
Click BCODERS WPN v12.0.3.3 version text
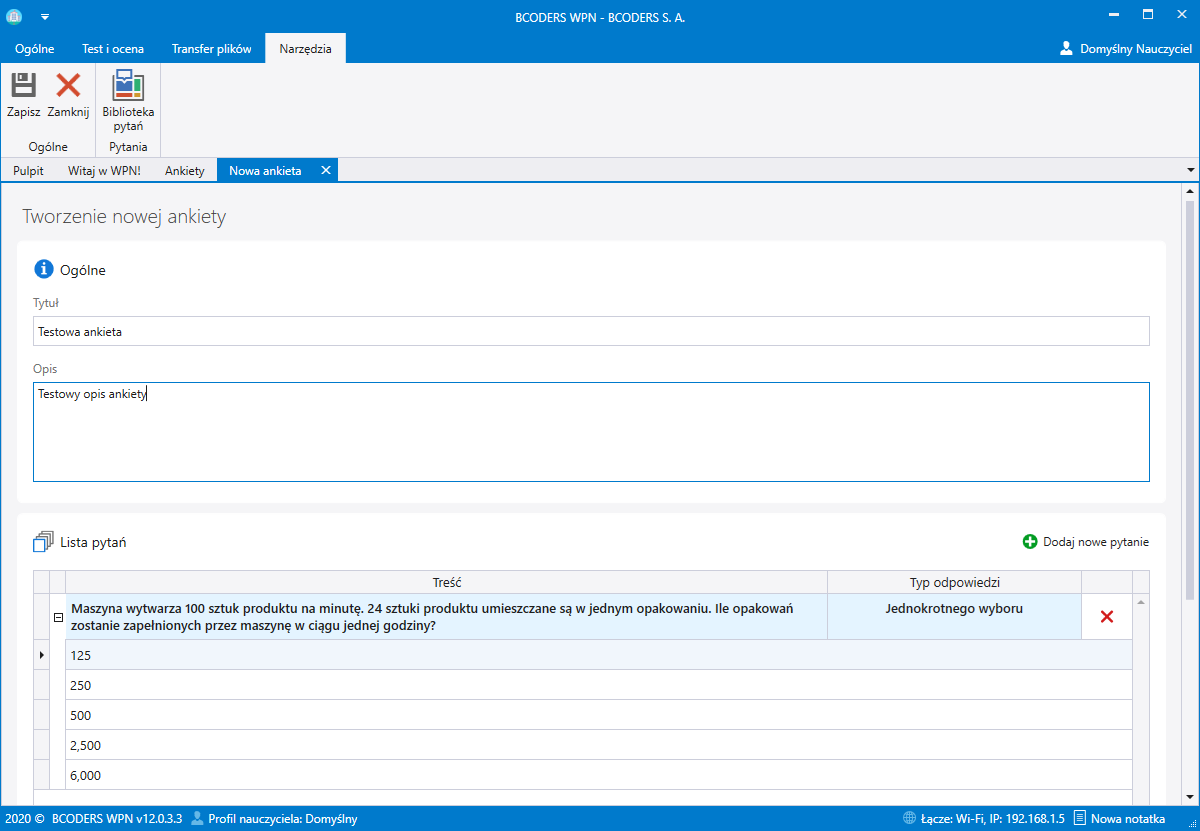click(117, 819)
